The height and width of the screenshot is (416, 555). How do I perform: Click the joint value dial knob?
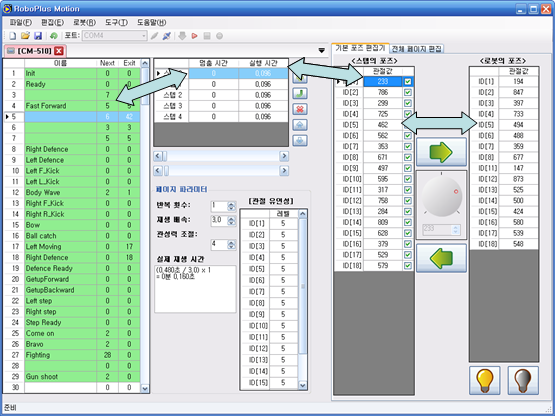point(441,197)
